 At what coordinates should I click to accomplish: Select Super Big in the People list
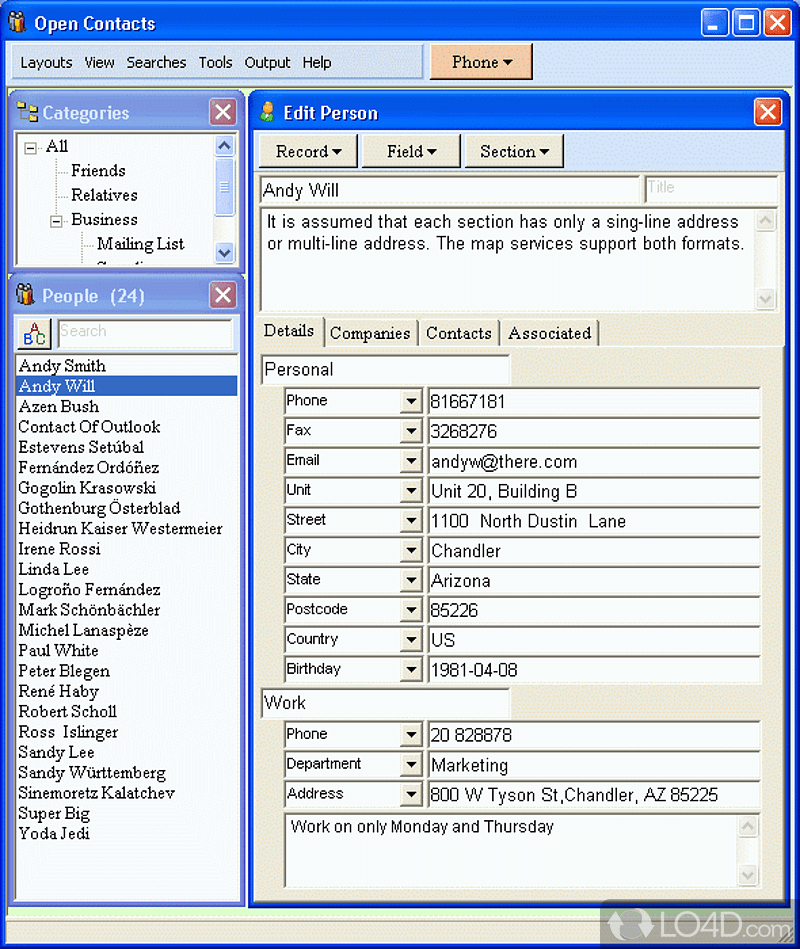coord(126,813)
